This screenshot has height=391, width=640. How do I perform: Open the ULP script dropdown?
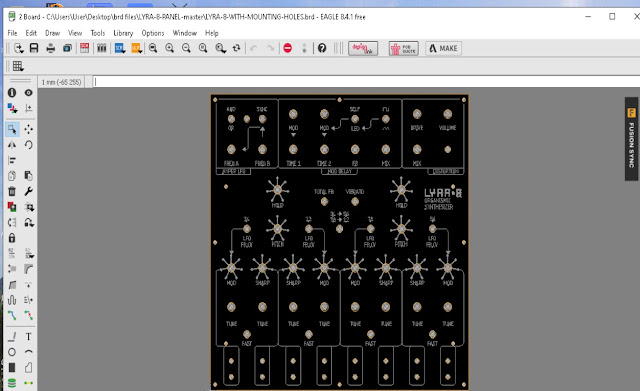[x=141, y=51]
